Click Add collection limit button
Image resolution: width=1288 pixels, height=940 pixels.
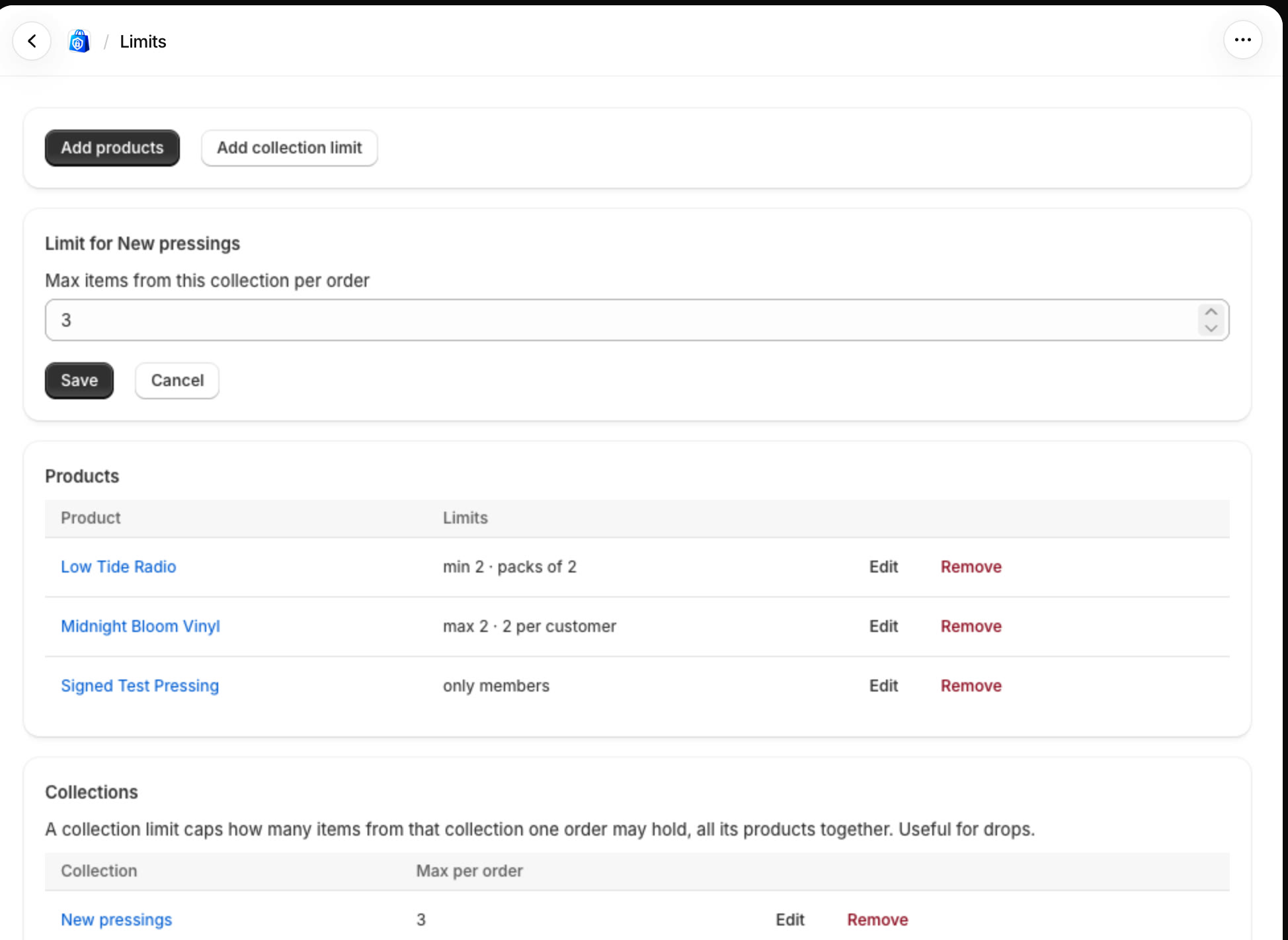(x=290, y=147)
